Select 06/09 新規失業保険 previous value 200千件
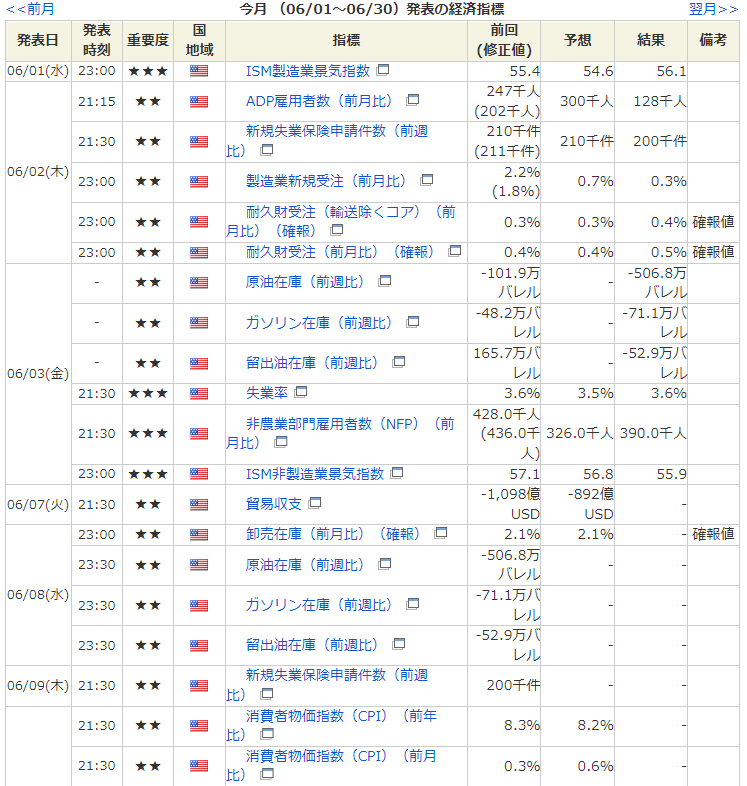Screen dimensions: 747x786 pyautogui.click(x=513, y=686)
